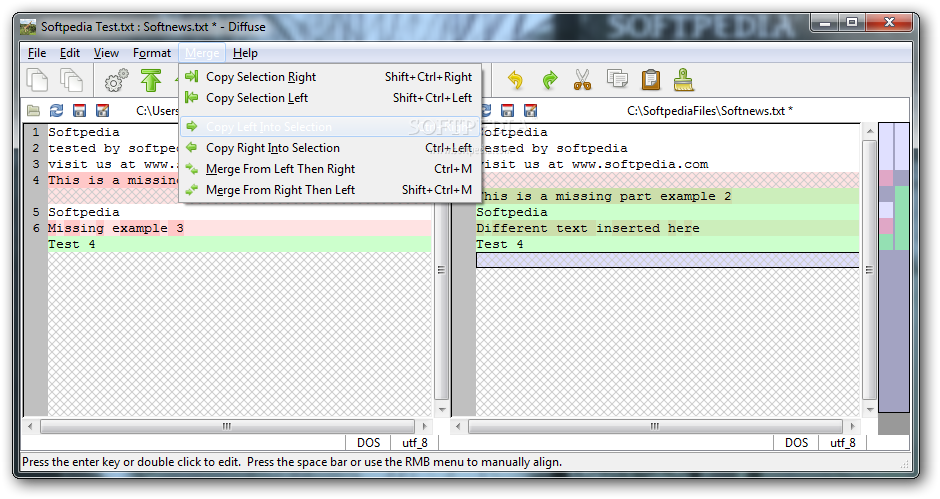Click the empty selected line in right pane

667,260
